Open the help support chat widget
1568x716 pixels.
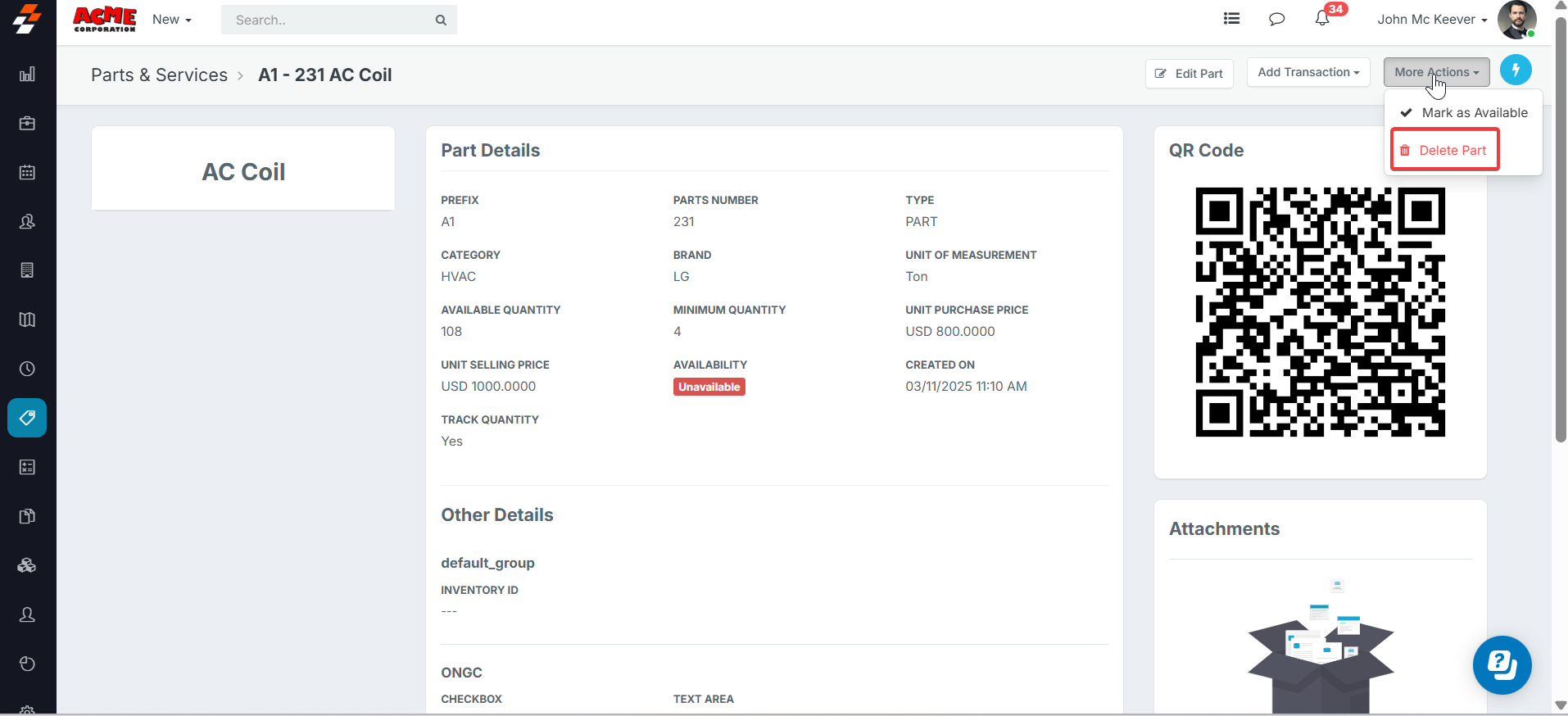[1502, 664]
